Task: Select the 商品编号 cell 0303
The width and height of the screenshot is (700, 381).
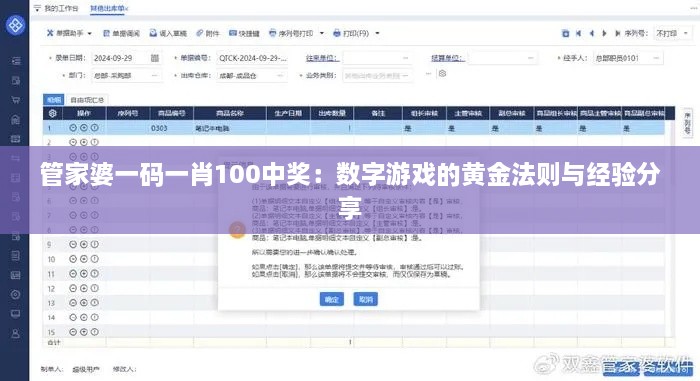Action: (x=172, y=128)
